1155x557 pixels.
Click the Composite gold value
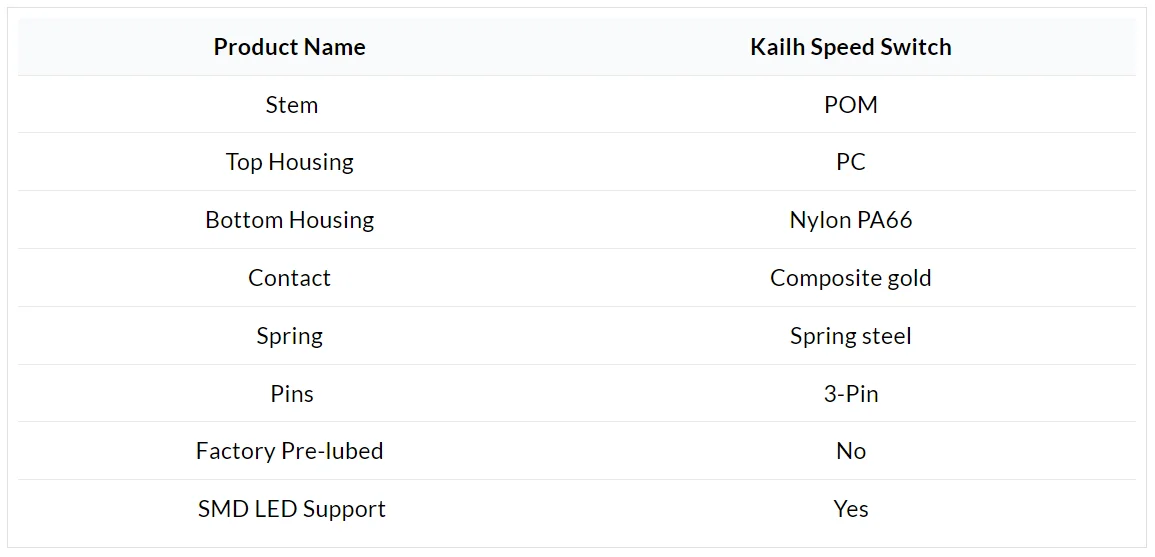tap(851, 278)
